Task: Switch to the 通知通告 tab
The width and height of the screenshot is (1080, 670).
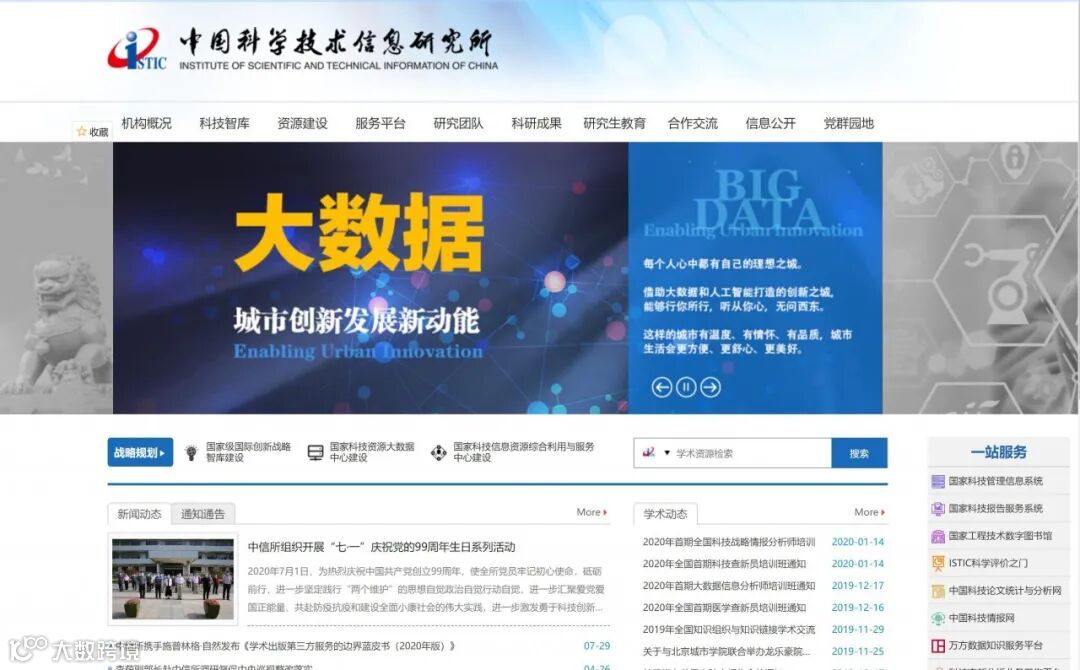Action: [x=202, y=514]
